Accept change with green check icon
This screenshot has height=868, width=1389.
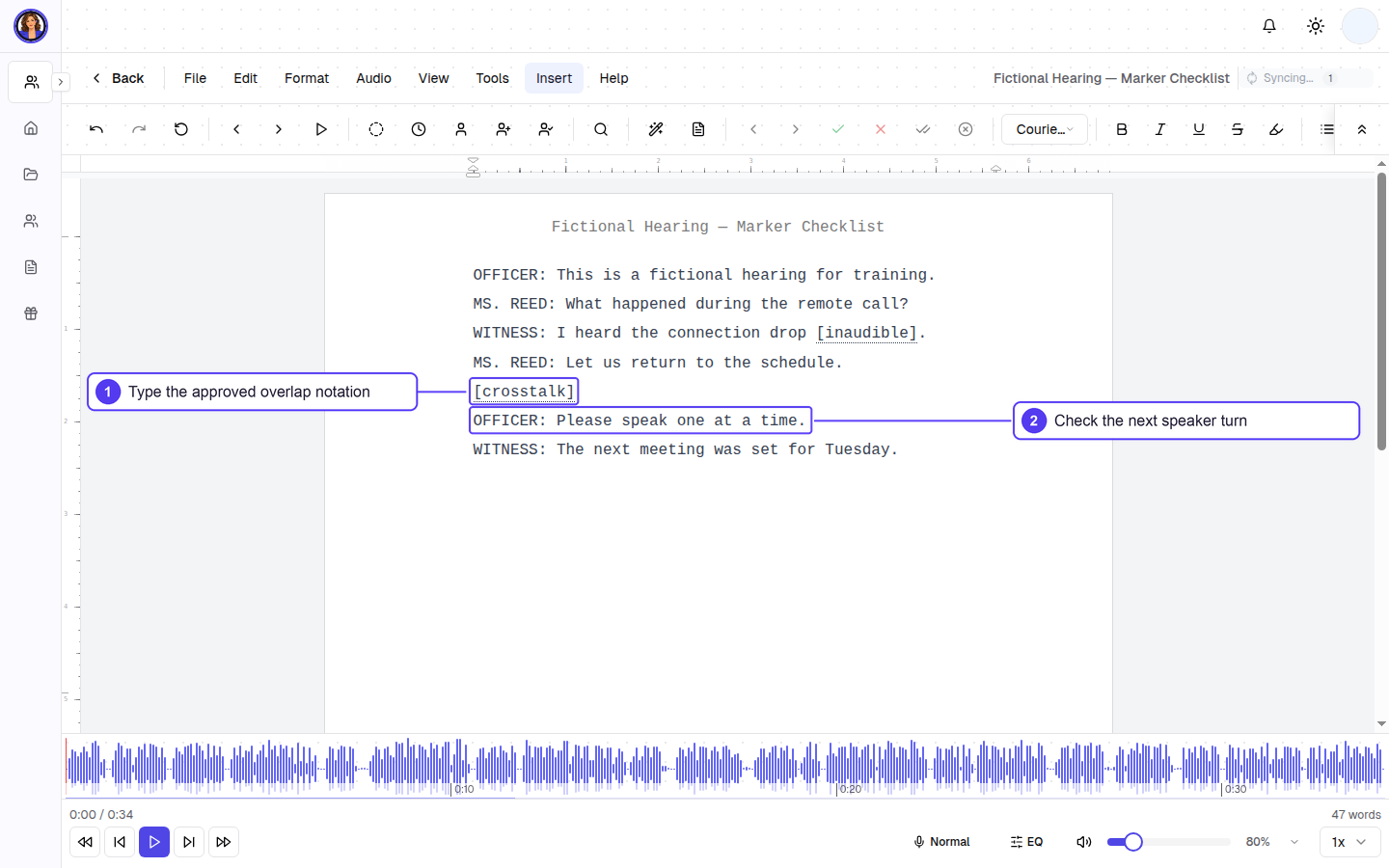(838, 129)
